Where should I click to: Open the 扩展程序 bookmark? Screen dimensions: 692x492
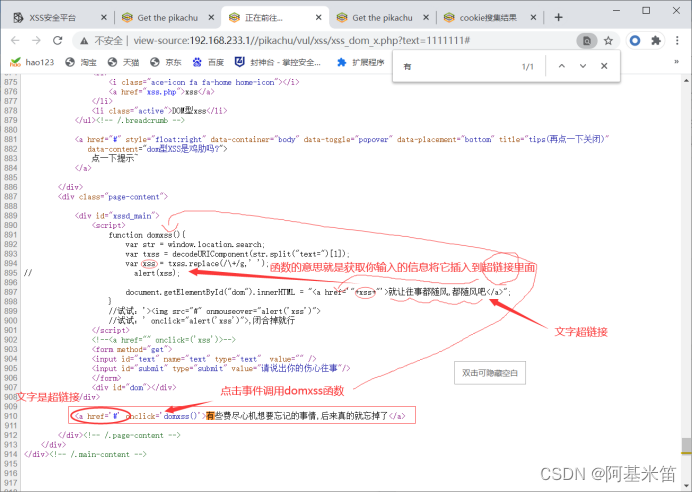(x=361, y=62)
